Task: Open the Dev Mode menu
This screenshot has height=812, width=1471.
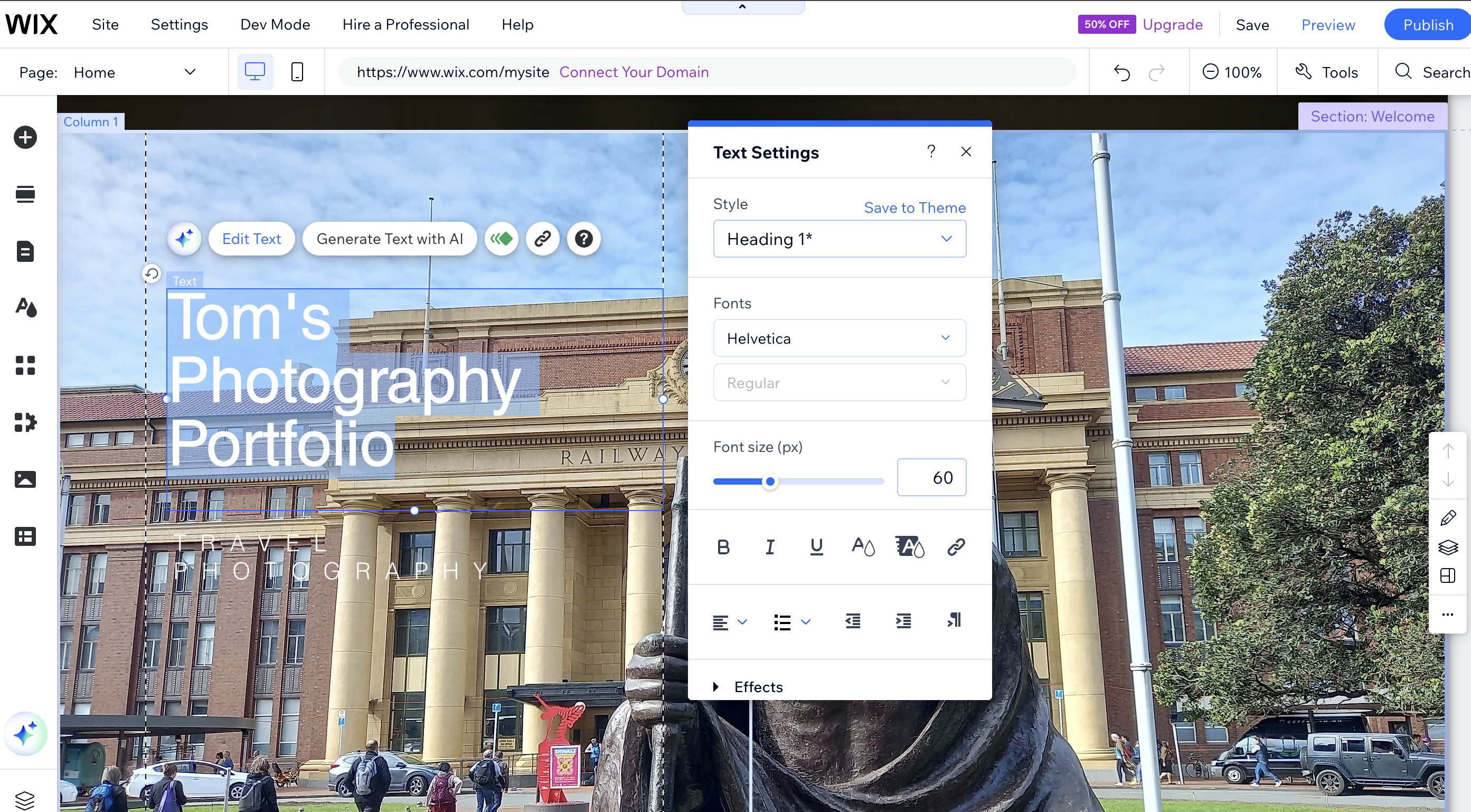Action: (275, 25)
